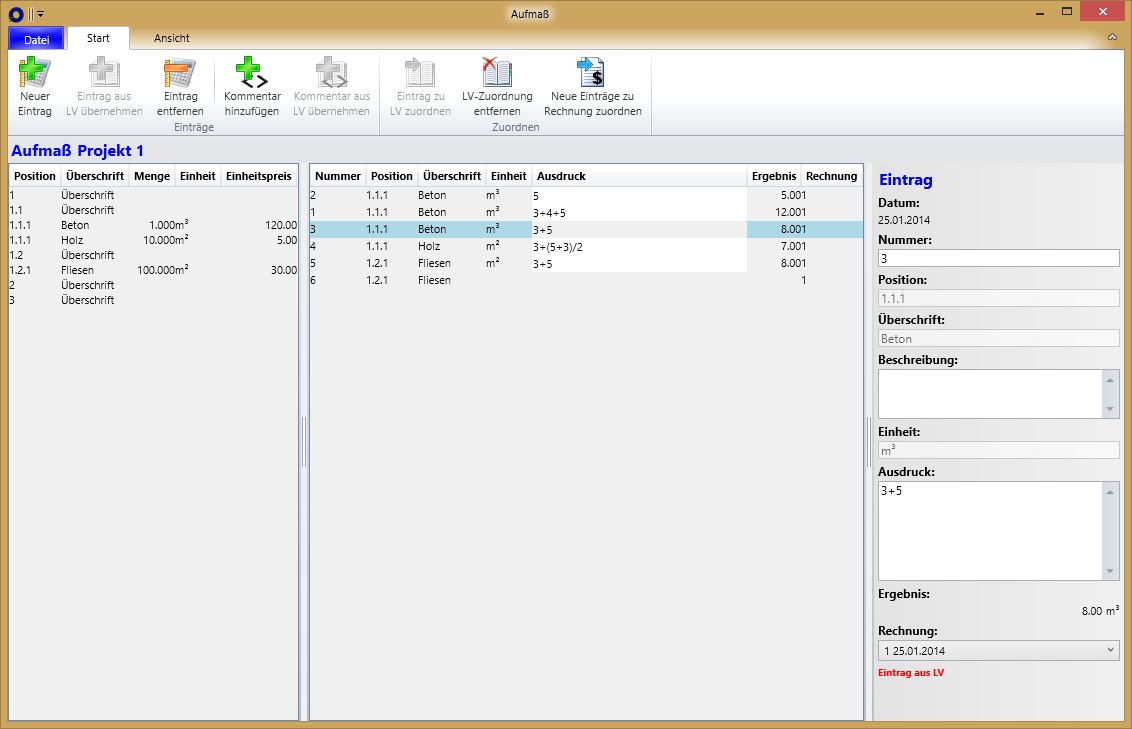Click splitter grip between LV and entries panels
The image size is (1132, 729).
point(304,442)
